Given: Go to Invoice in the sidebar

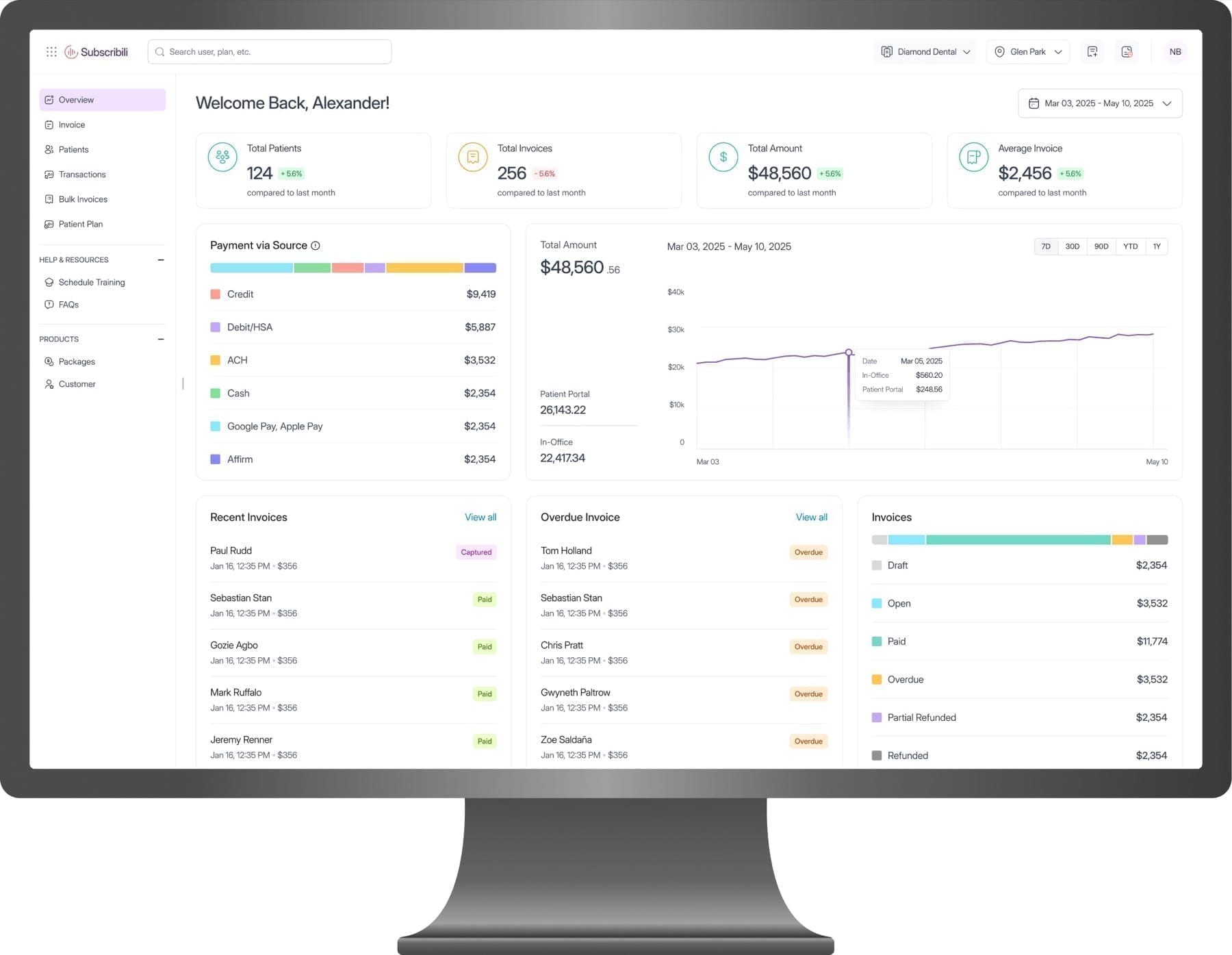Looking at the screenshot, I should click(102, 125).
